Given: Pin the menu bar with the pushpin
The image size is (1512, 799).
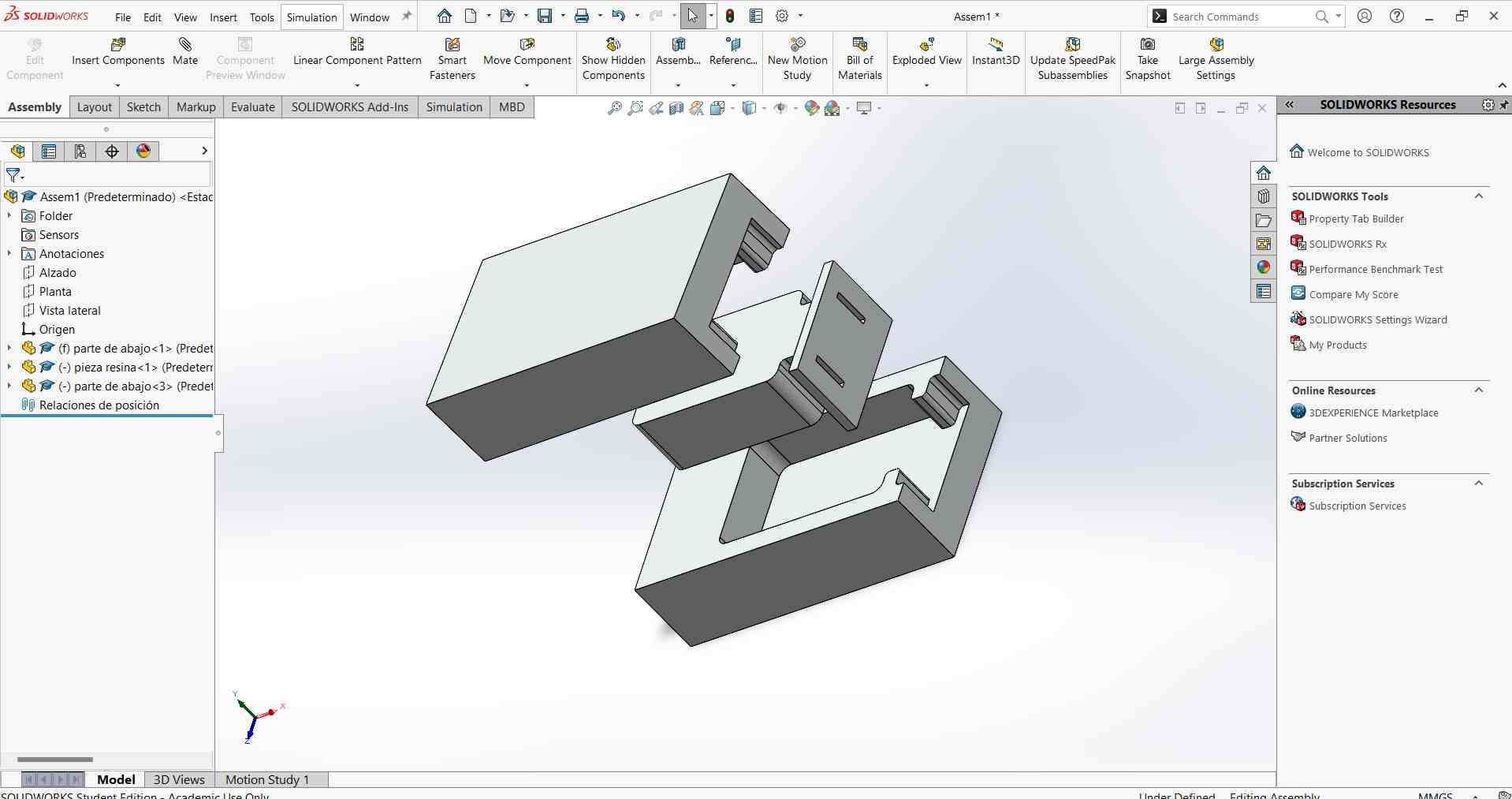Looking at the screenshot, I should pyautogui.click(x=407, y=16).
